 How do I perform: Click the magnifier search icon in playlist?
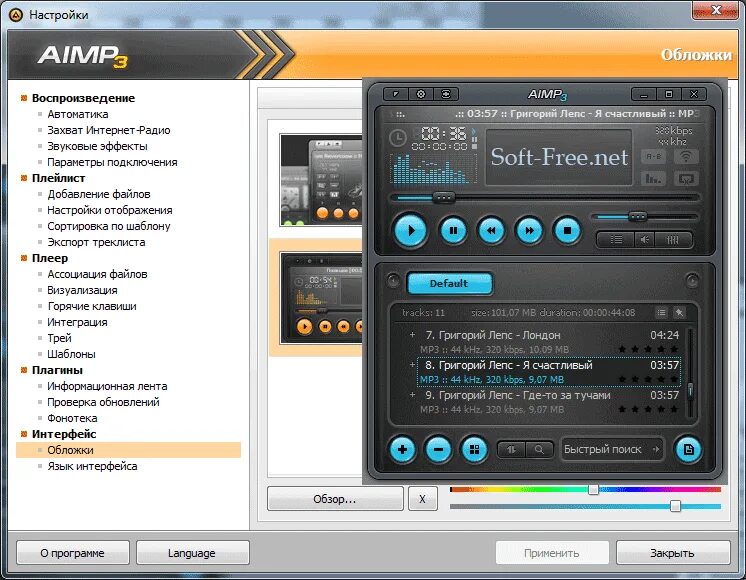539,450
